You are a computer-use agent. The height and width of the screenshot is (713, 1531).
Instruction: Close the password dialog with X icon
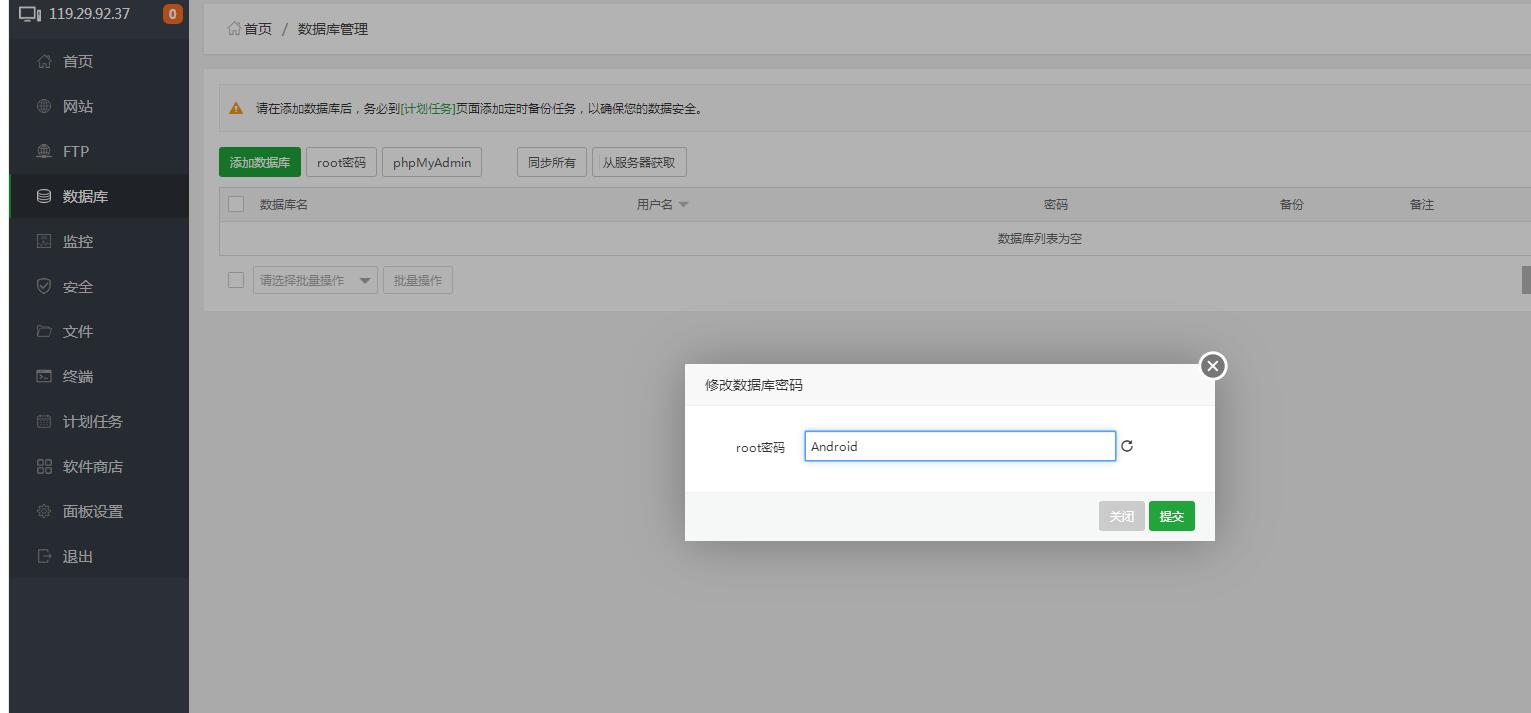(1213, 366)
